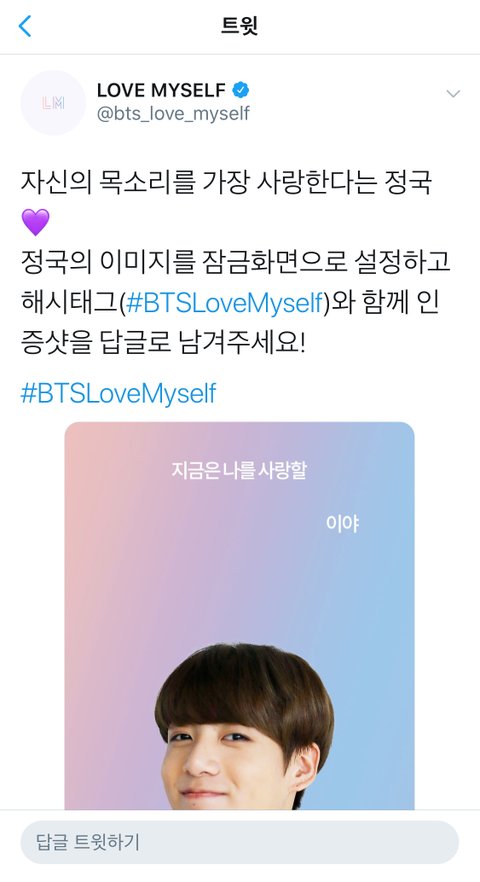Open the @bts_love_myself handle
This screenshot has width=480, height=882.
[173, 114]
